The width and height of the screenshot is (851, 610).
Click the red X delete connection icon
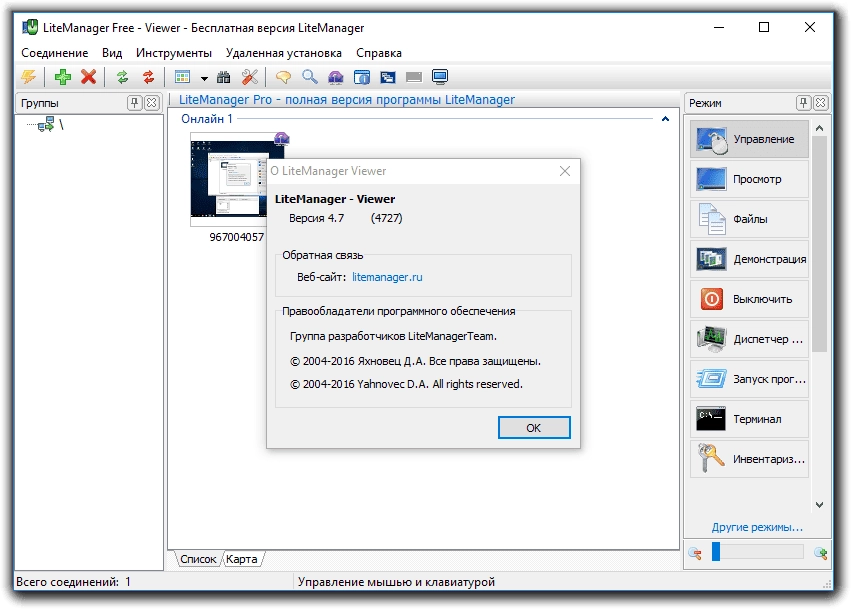(x=88, y=77)
